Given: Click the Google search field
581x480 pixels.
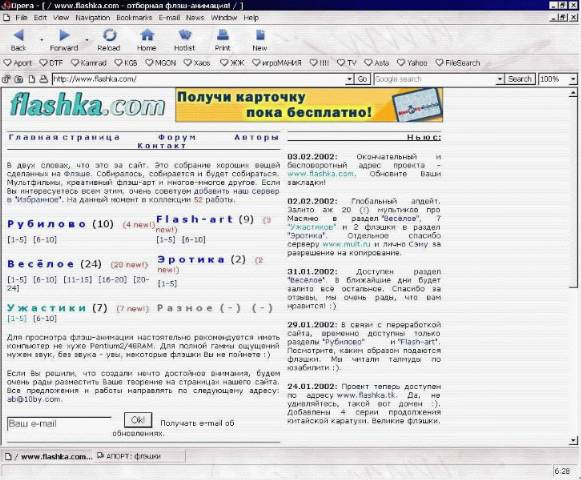Looking at the screenshot, I should click(435, 79).
